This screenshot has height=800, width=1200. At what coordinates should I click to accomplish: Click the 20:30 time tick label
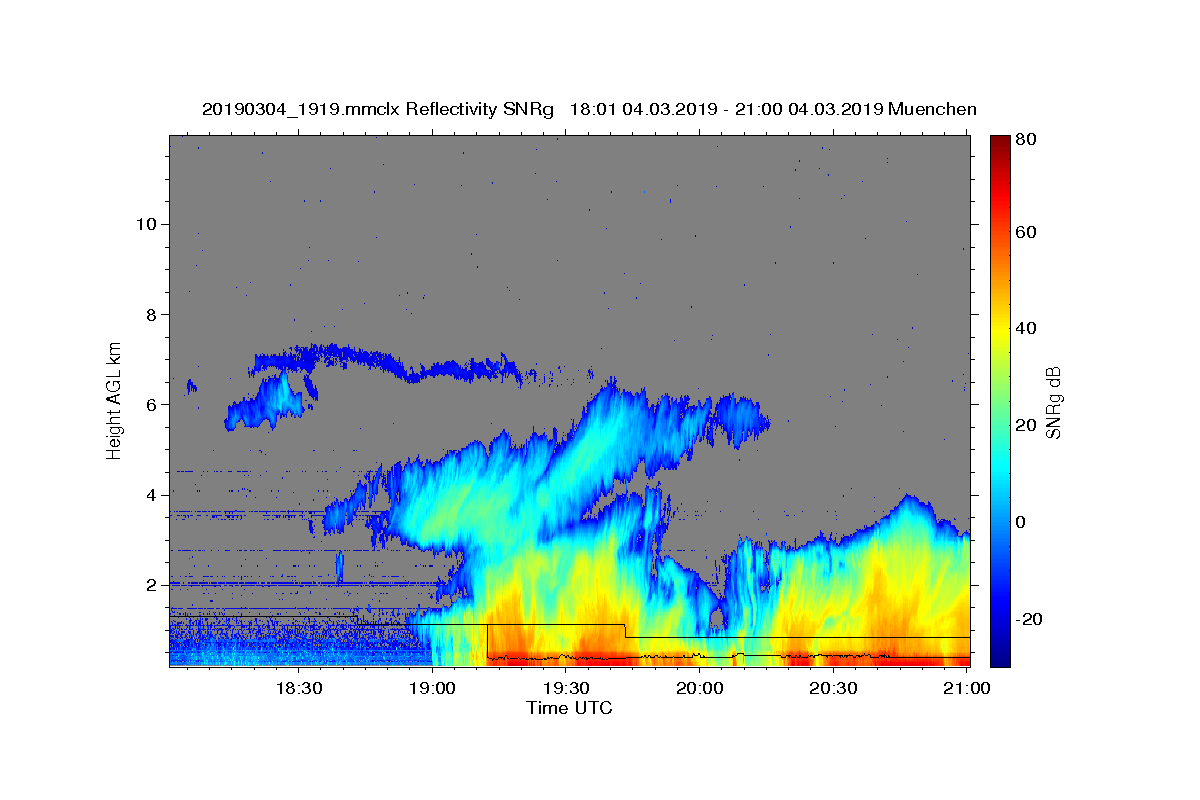[832, 688]
